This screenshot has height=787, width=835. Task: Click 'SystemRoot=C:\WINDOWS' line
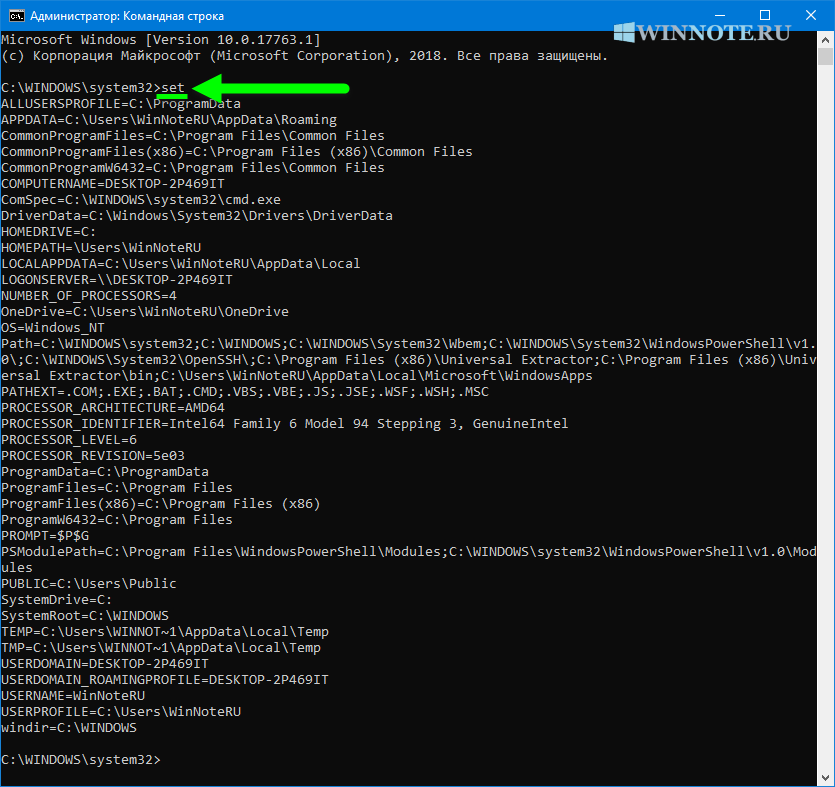pyautogui.click(x=85, y=616)
